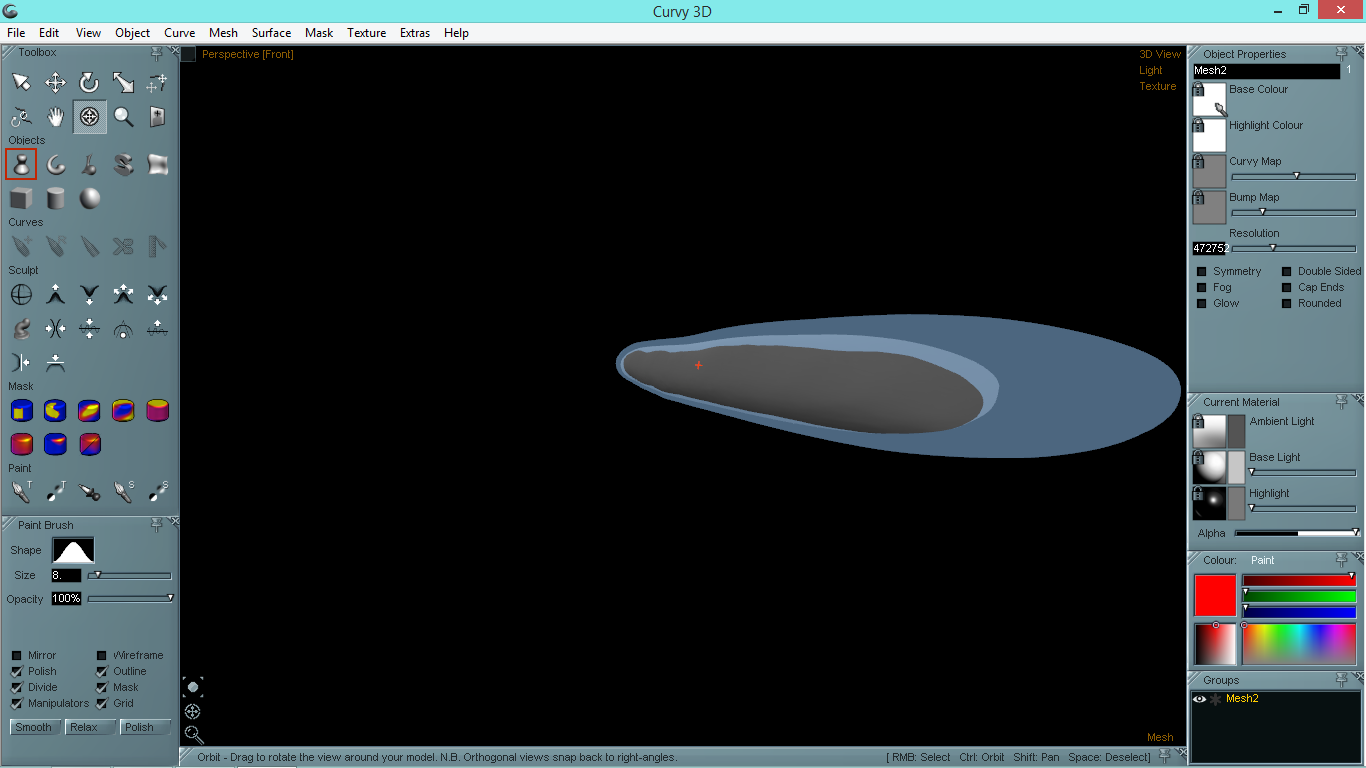
Task: Pick the red swatch in the Colour panel
Action: (1213, 595)
